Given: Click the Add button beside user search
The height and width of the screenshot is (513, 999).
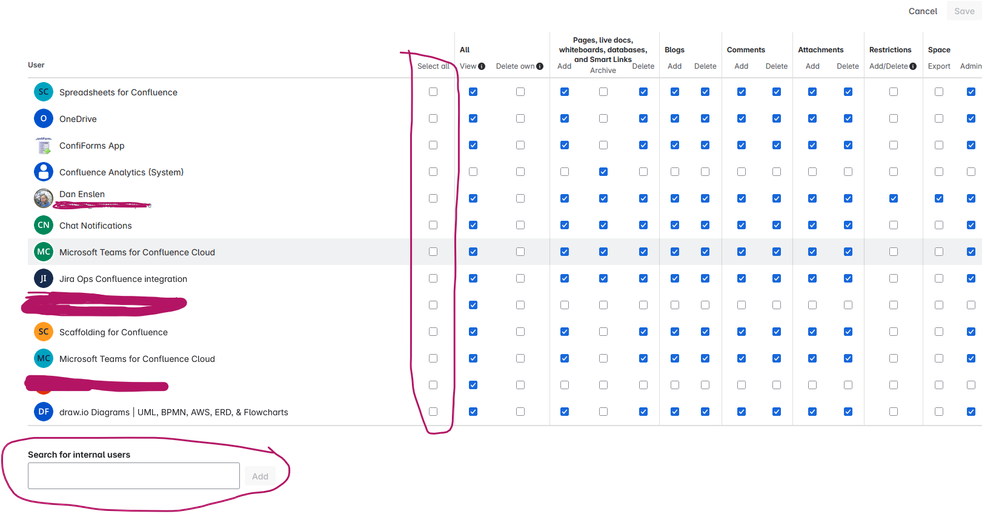Looking at the screenshot, I should 260,476.
